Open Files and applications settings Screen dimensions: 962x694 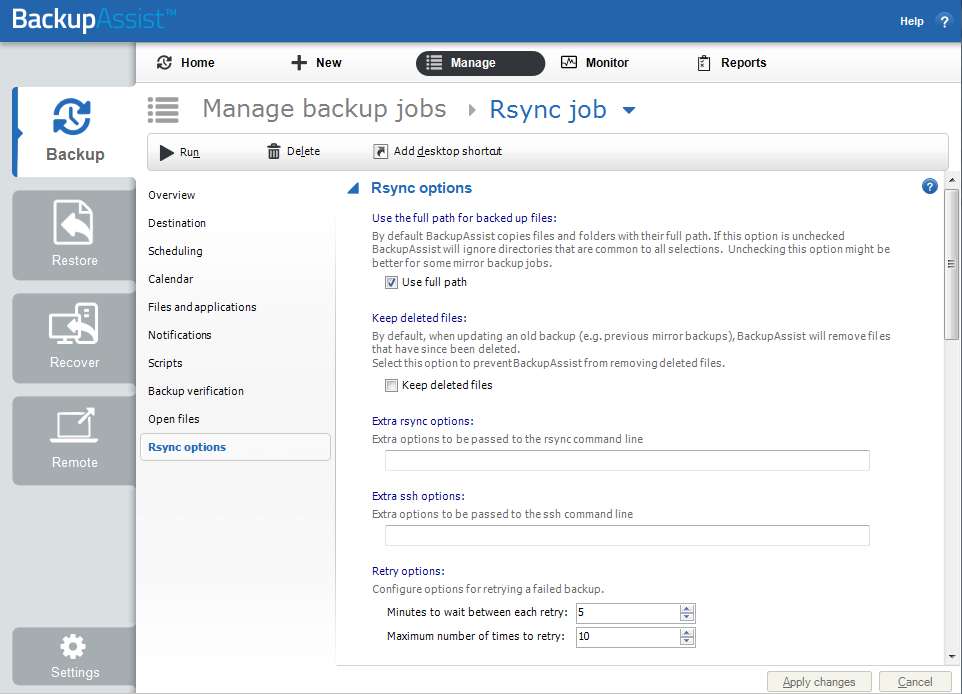click(x=202, y=307)
